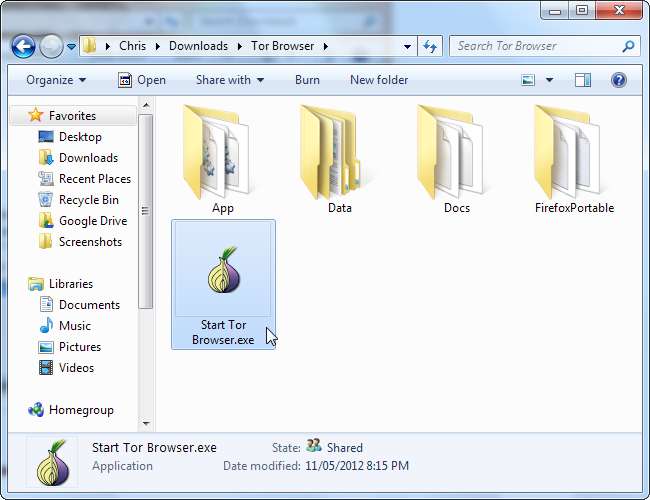
Task: Click the Music note icon
Action: coord(46,325)
